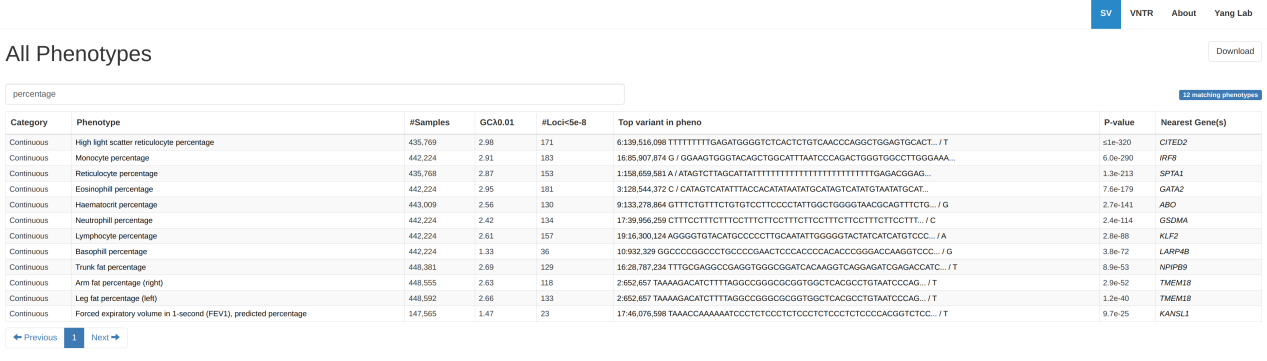
Task: Open Monocyte percentage phenotype
Action: (114, 158)
